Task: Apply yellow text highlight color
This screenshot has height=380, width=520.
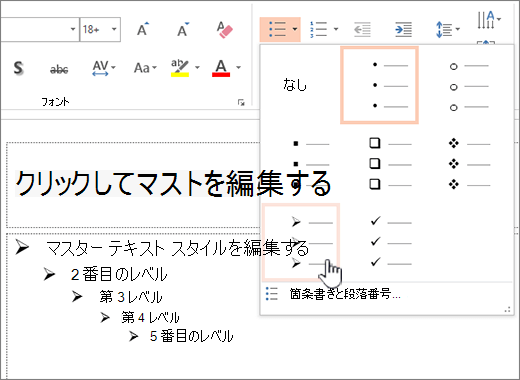Action: pyautogui.click(x=180, y=68)
